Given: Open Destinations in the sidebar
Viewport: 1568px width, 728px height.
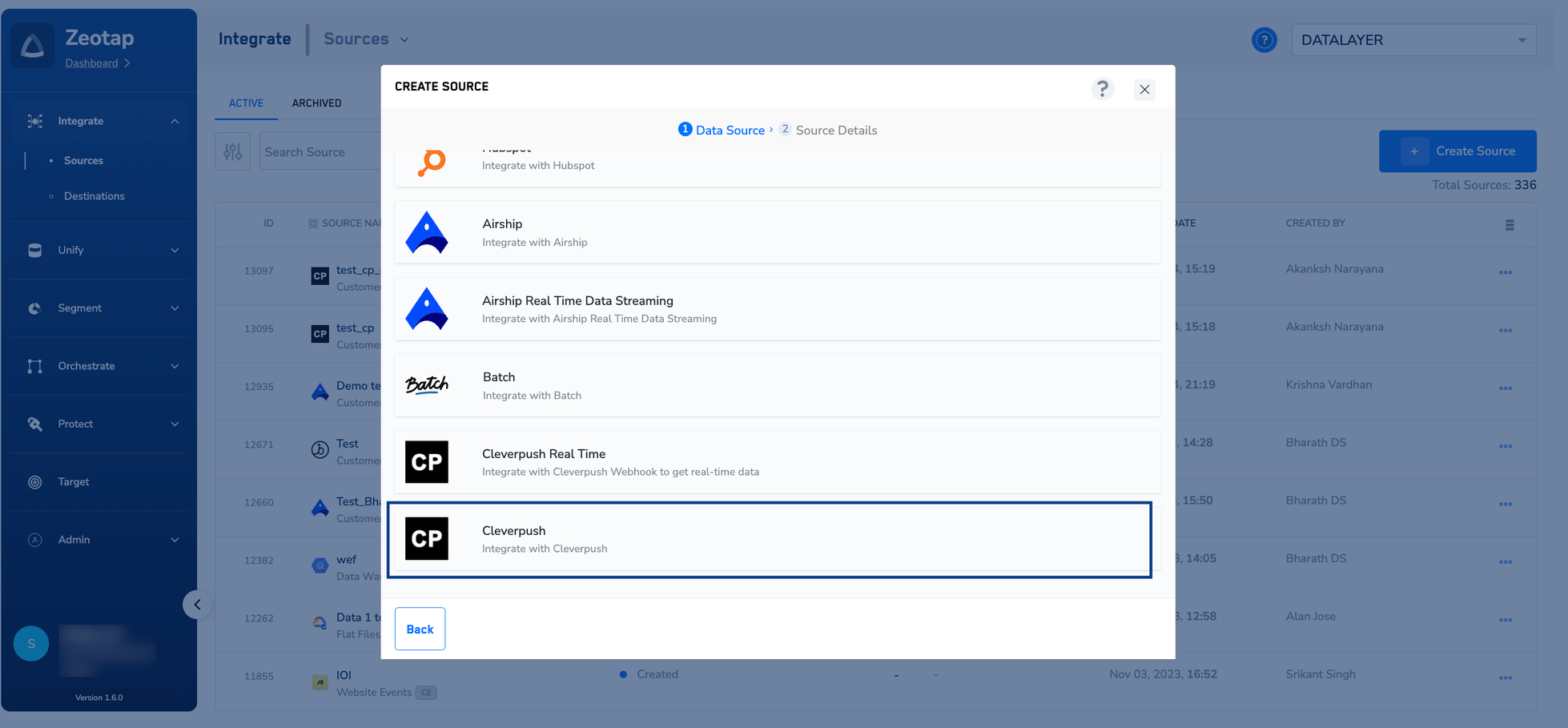Looking at the screenshot, I should coord(94,195).
